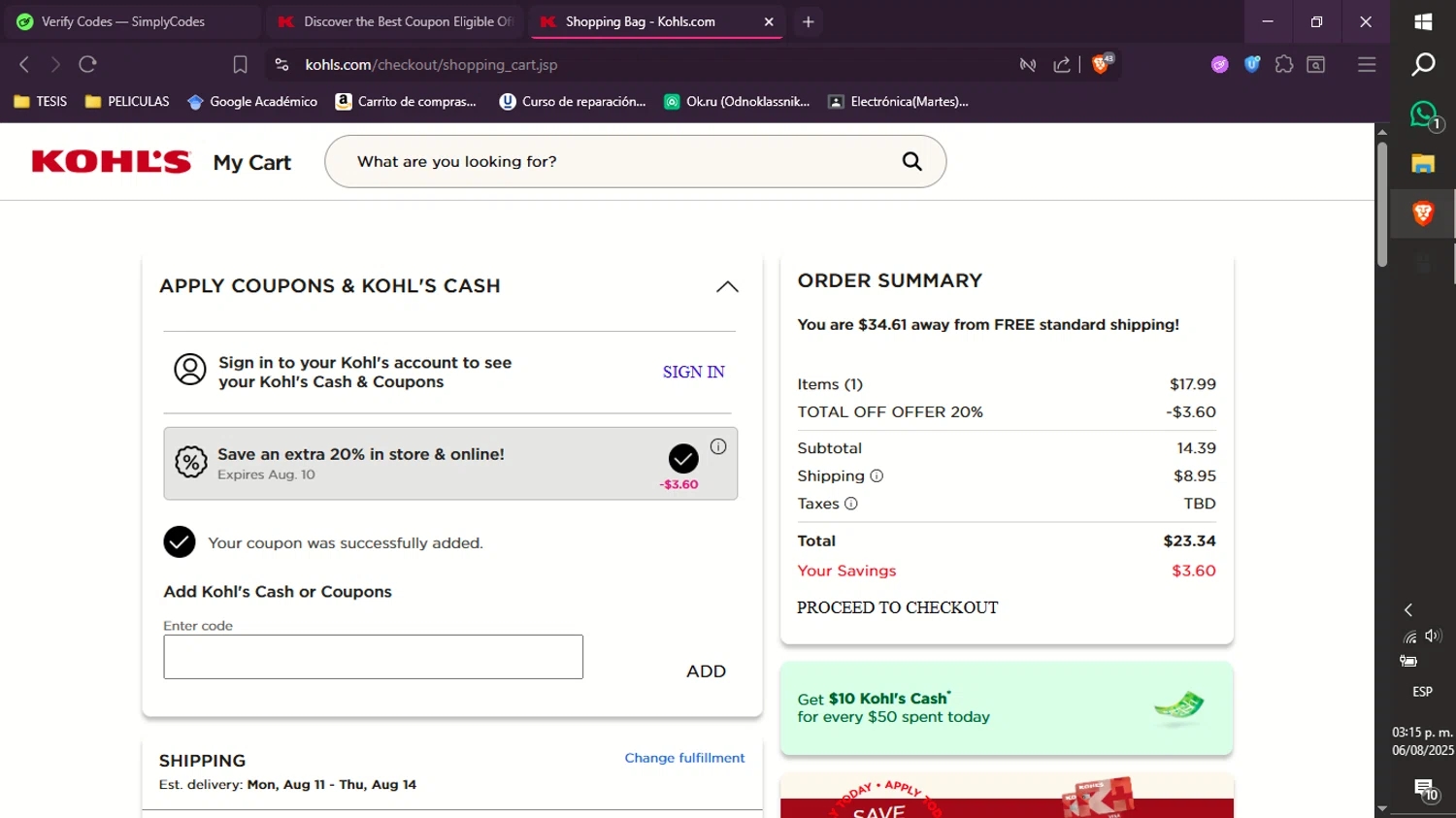Bookmark this page with the bookmark icon
1456x818 pixels.
coord(240,65)
